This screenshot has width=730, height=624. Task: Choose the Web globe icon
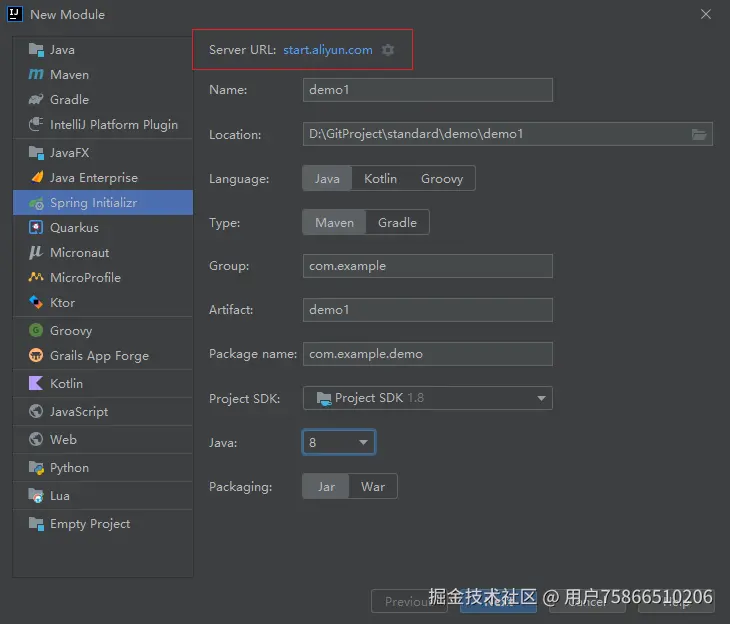click(36, 439)
